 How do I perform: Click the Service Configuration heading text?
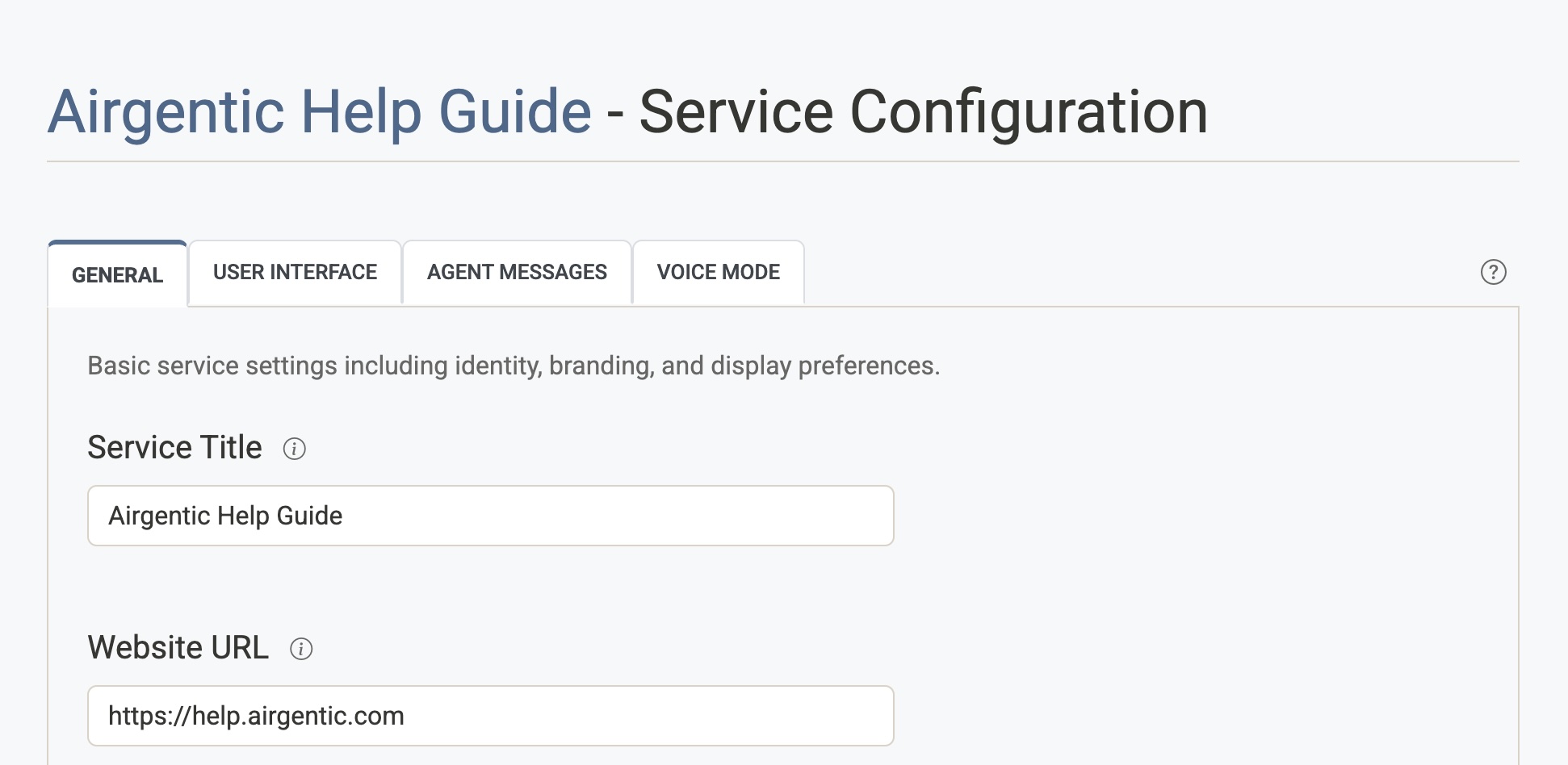[x=923, y=111]
